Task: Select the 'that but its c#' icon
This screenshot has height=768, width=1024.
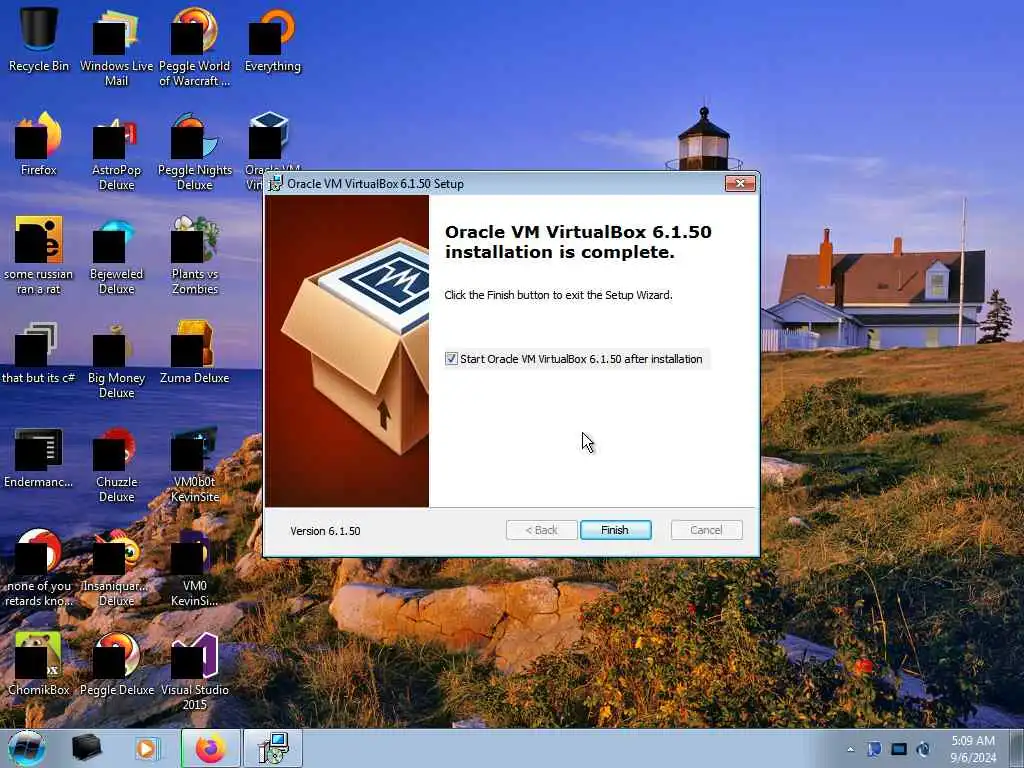Action: [x=39, y=353]
